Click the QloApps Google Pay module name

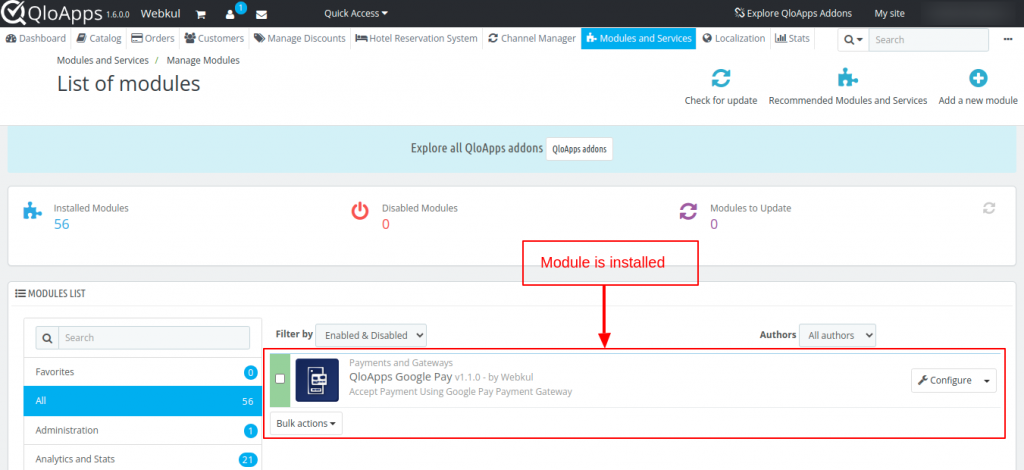click(400, 377)
